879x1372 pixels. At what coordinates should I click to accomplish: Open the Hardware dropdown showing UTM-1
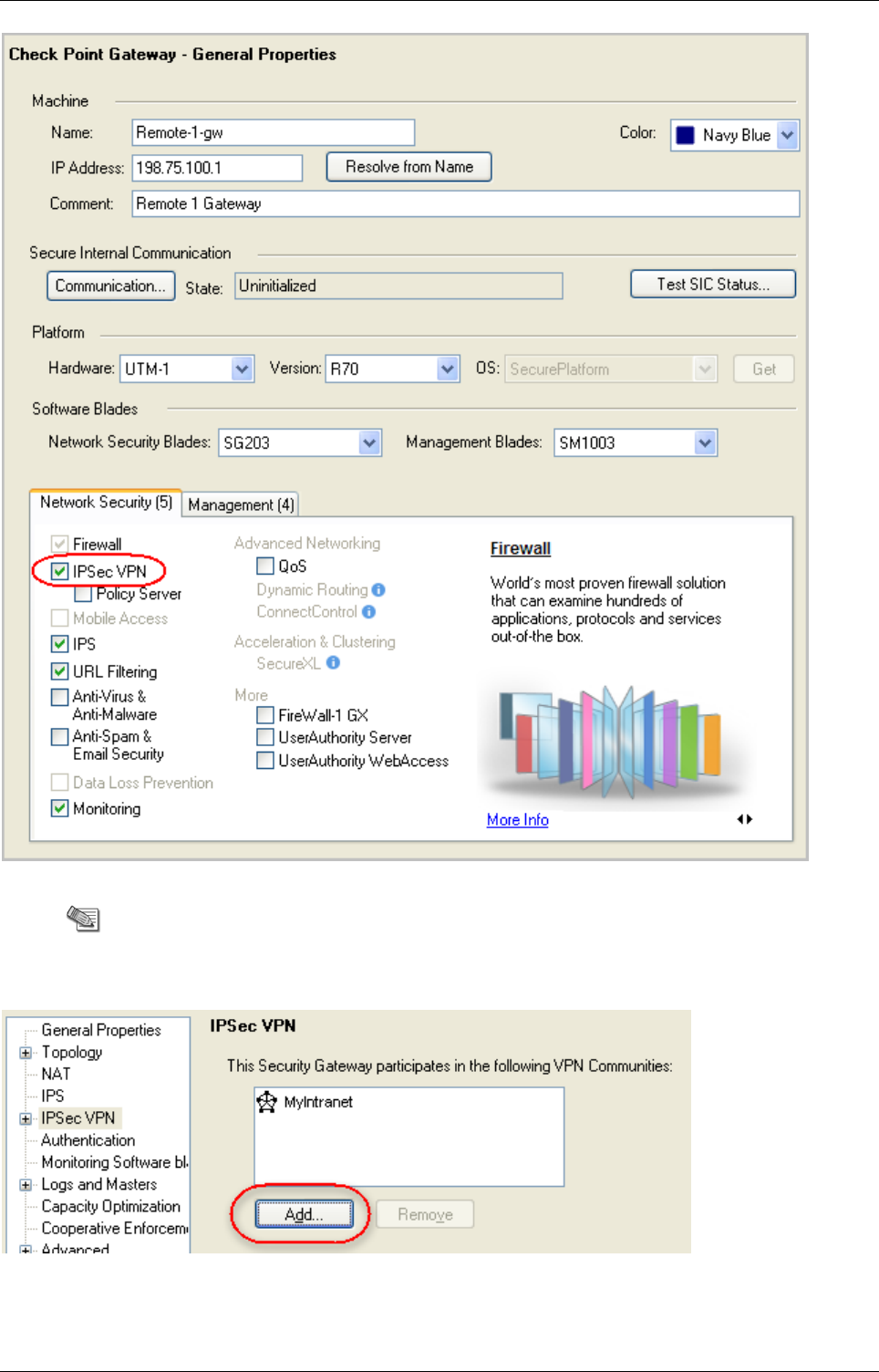(242, 369)
